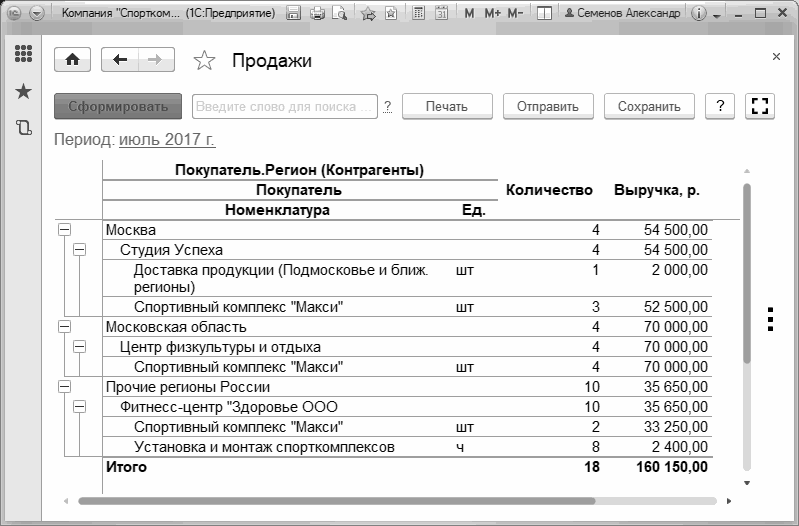This screenshot has height=526, width=799.
Task: Open the calendar icon in title bar
Action: click(x=441, y=14)
